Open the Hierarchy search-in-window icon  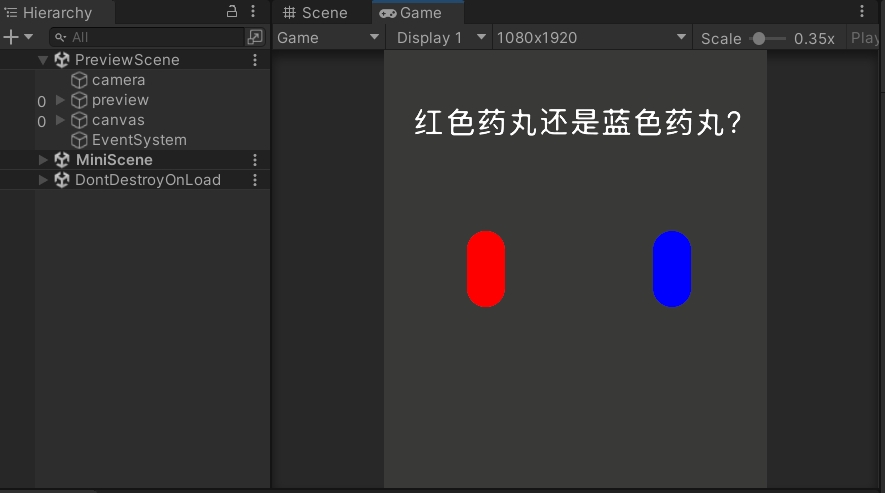tap(255, 37)
